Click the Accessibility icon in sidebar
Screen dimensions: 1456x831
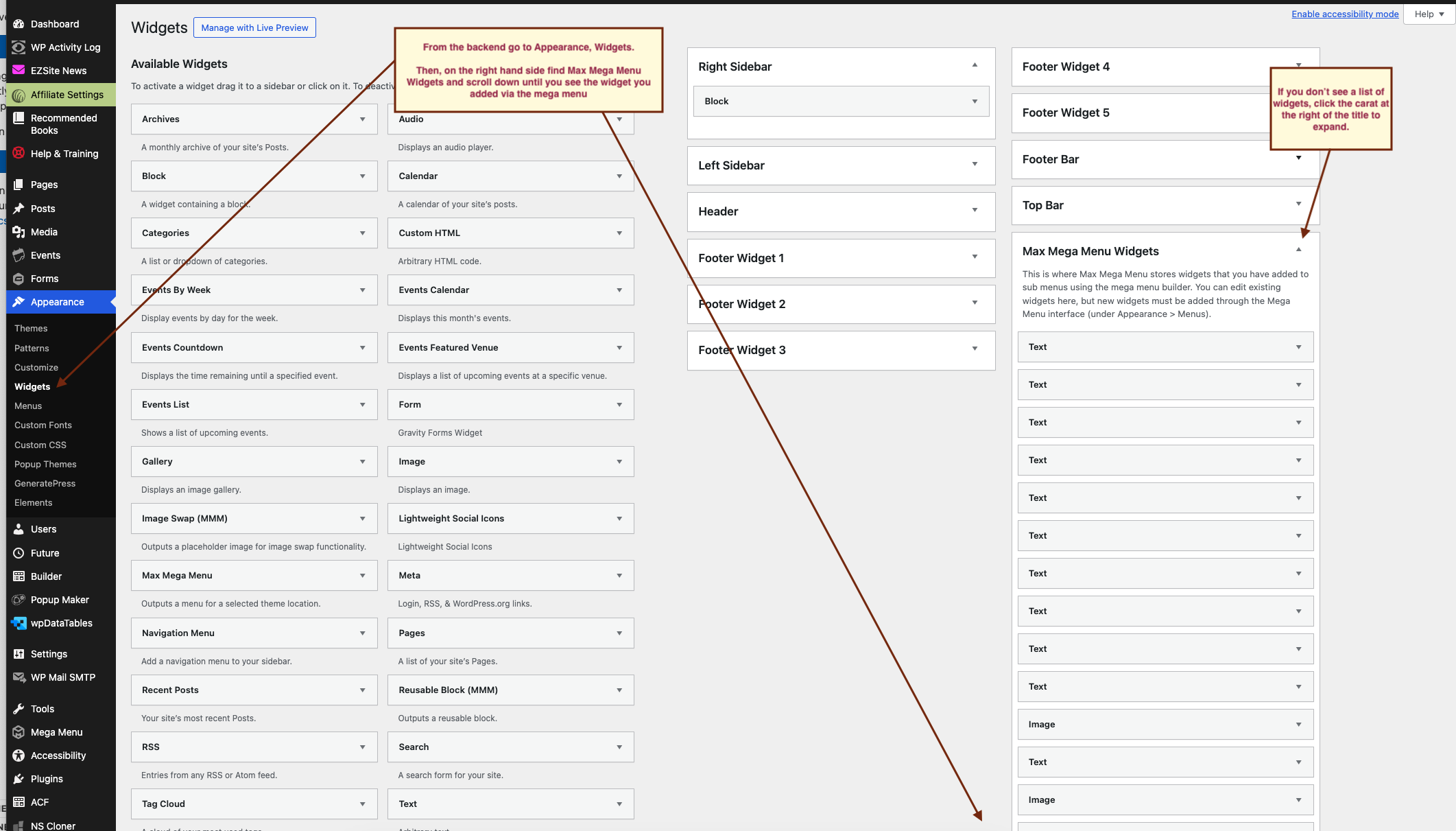pyautogui.click(x=19, y=756)
